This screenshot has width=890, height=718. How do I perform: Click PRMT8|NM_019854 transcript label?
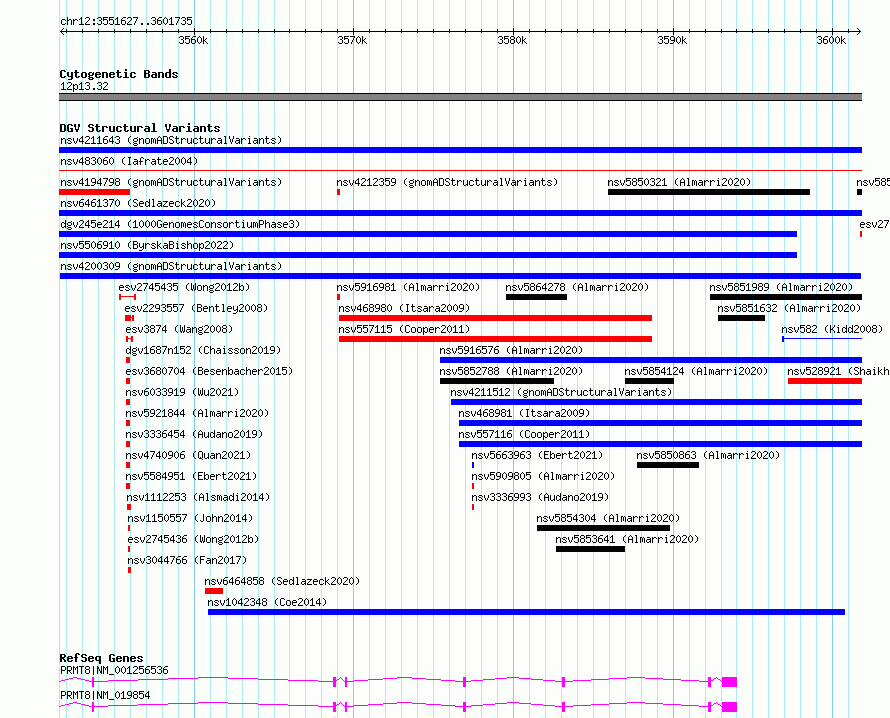(105, 695)
